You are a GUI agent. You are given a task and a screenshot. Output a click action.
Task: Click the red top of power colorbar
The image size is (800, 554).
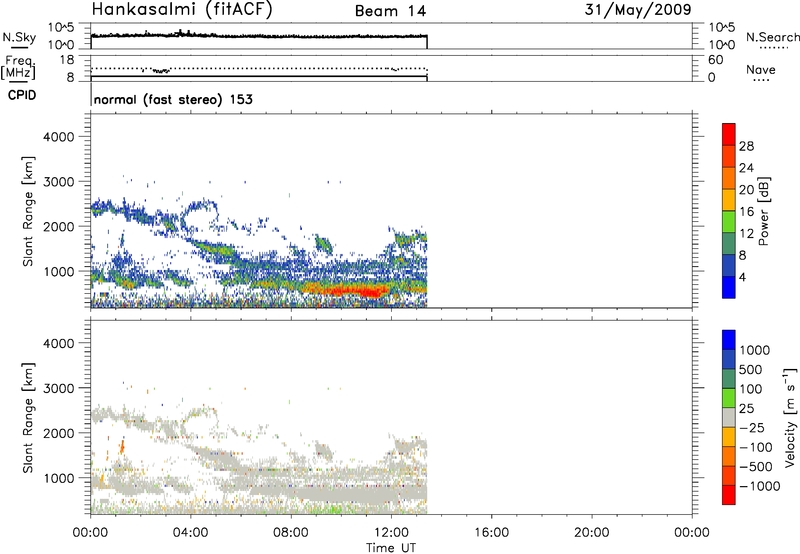coord(729,134)
